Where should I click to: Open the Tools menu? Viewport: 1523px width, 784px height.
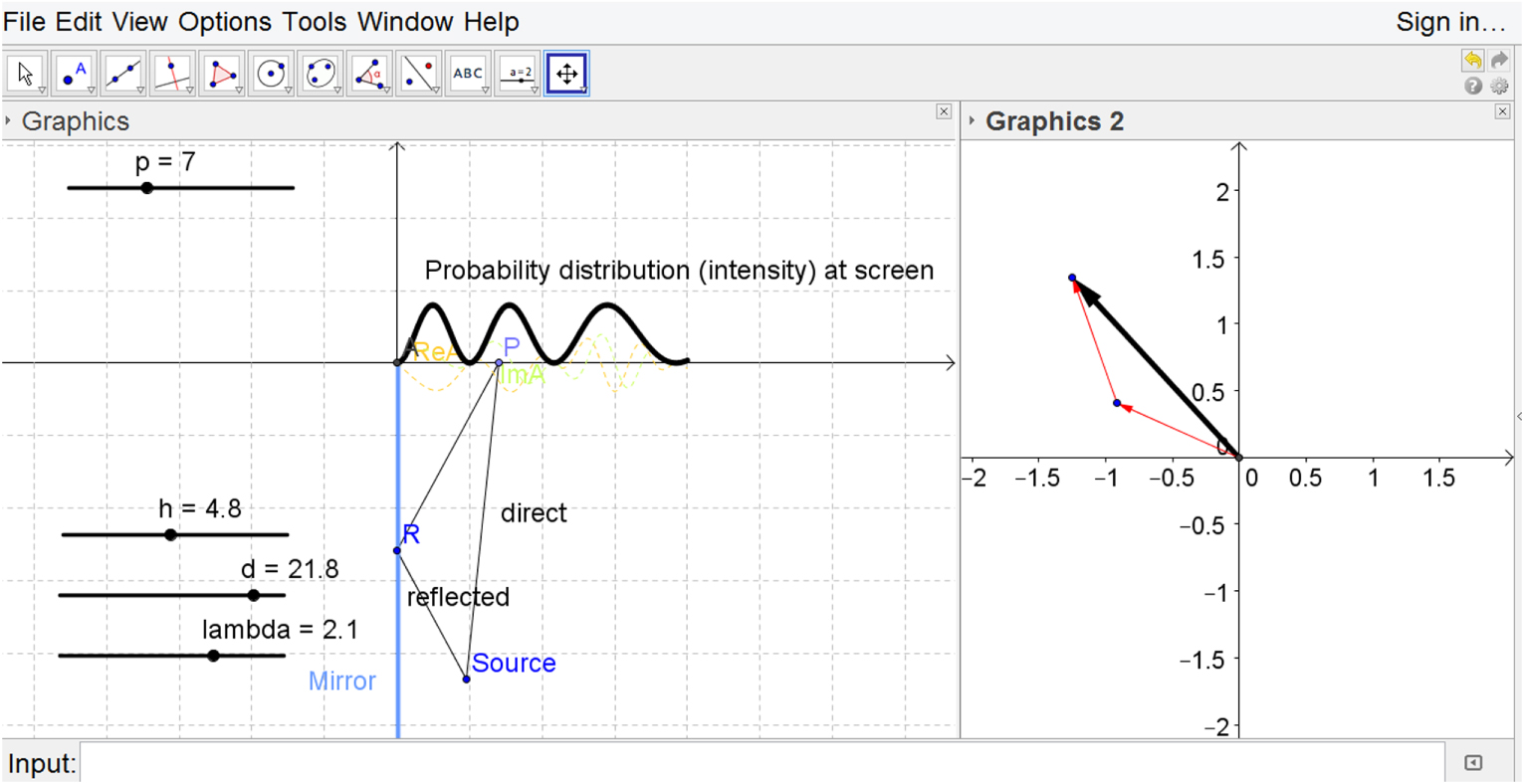(317, 21)
